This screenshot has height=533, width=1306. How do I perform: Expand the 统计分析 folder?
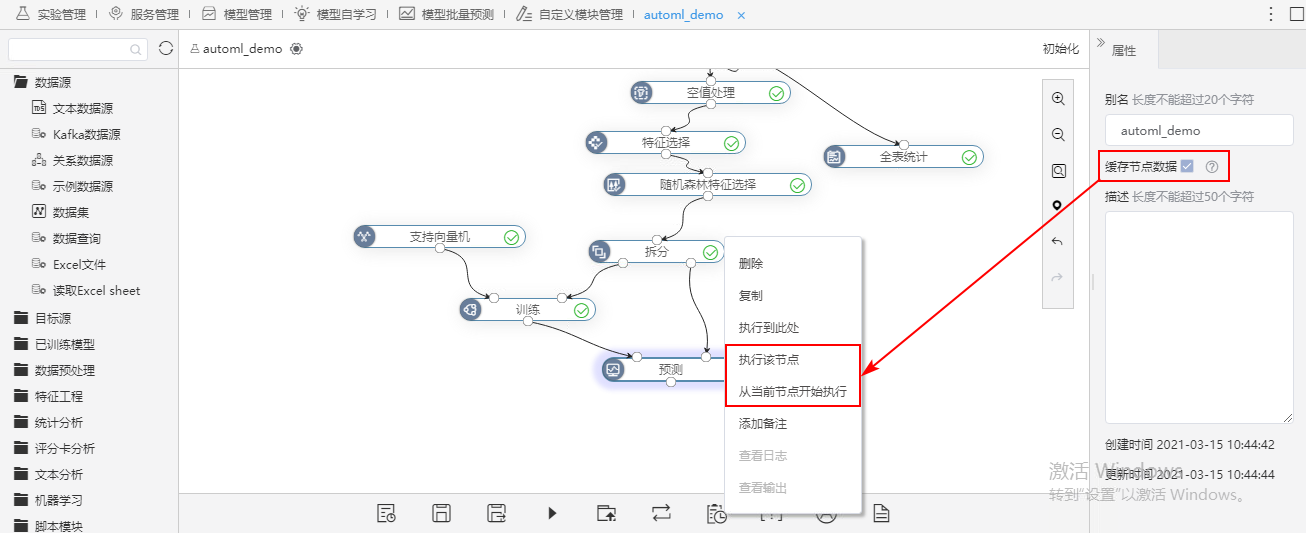48,422
